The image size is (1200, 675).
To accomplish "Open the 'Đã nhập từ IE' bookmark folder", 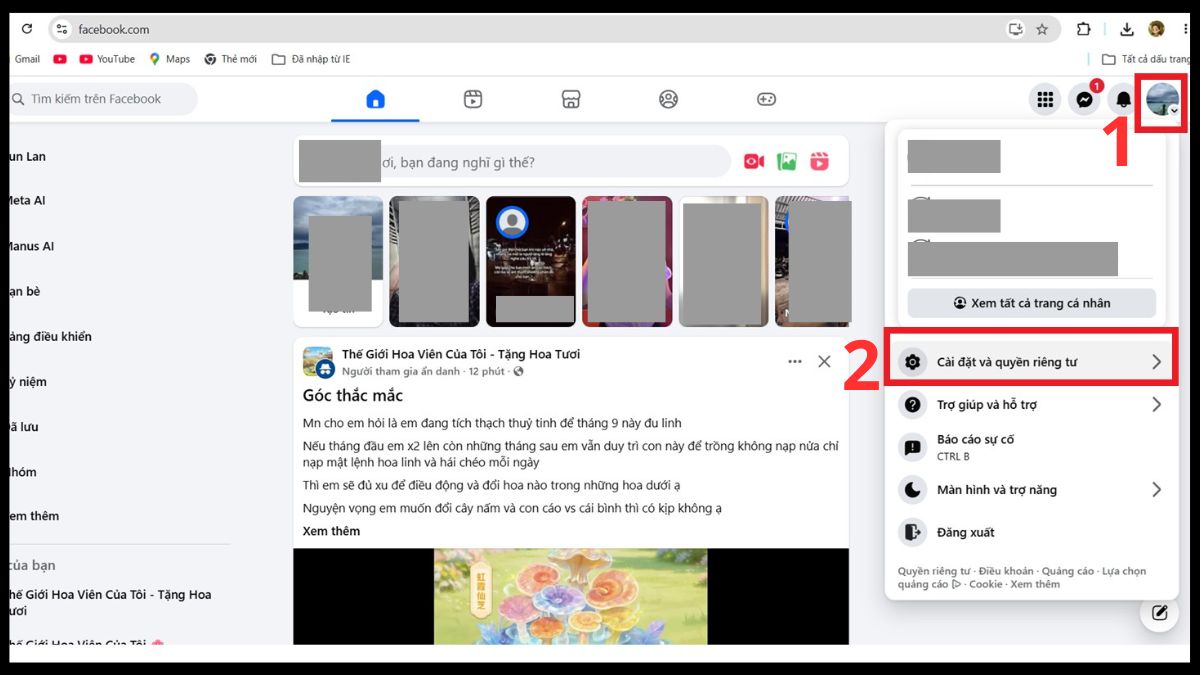I will click(x=311, y=59).
